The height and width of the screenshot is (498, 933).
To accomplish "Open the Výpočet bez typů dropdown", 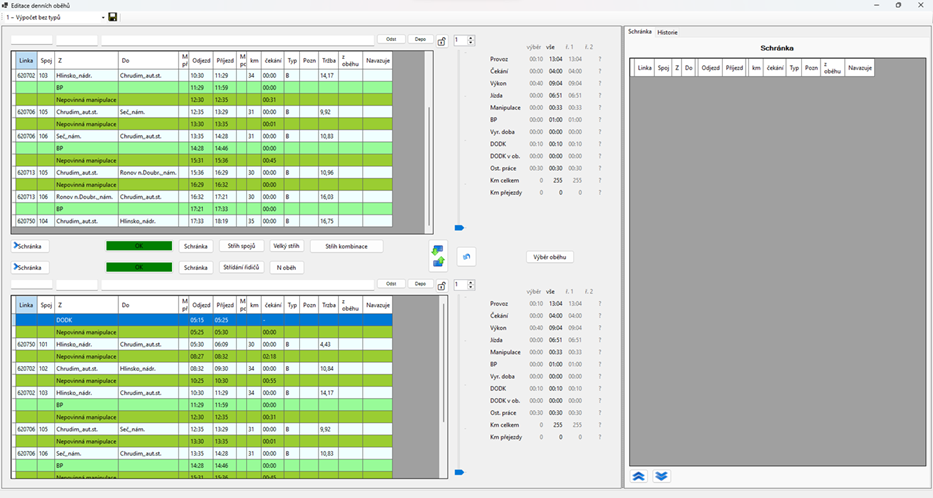I will click(x=102, y=17).
